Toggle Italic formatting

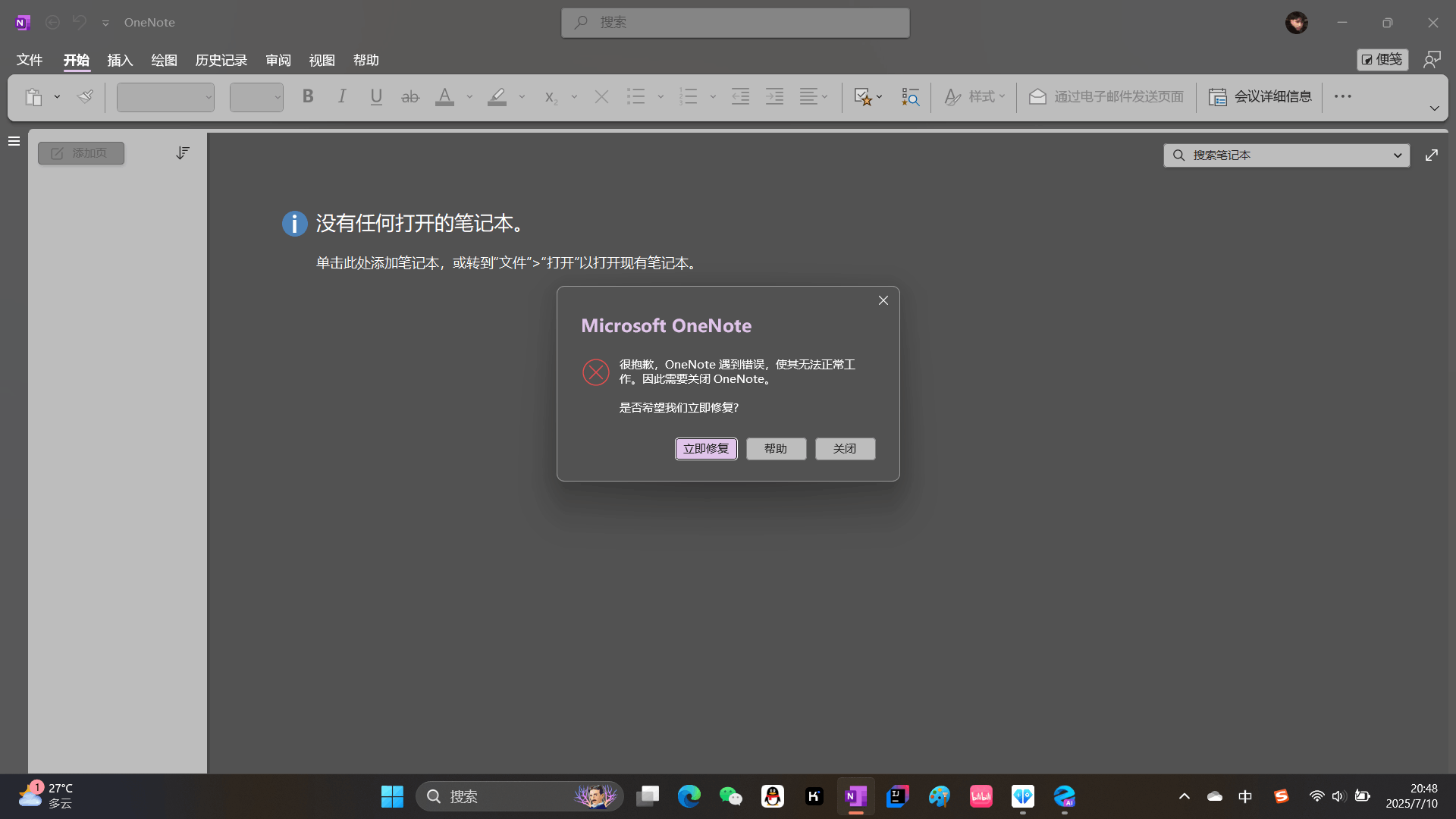342,96
